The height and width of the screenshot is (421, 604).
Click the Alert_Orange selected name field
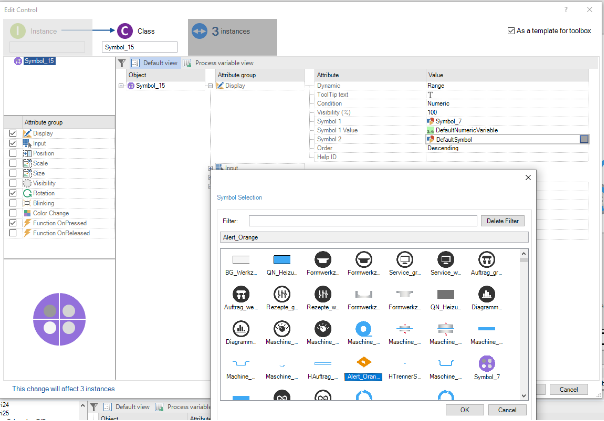point(374,237)
